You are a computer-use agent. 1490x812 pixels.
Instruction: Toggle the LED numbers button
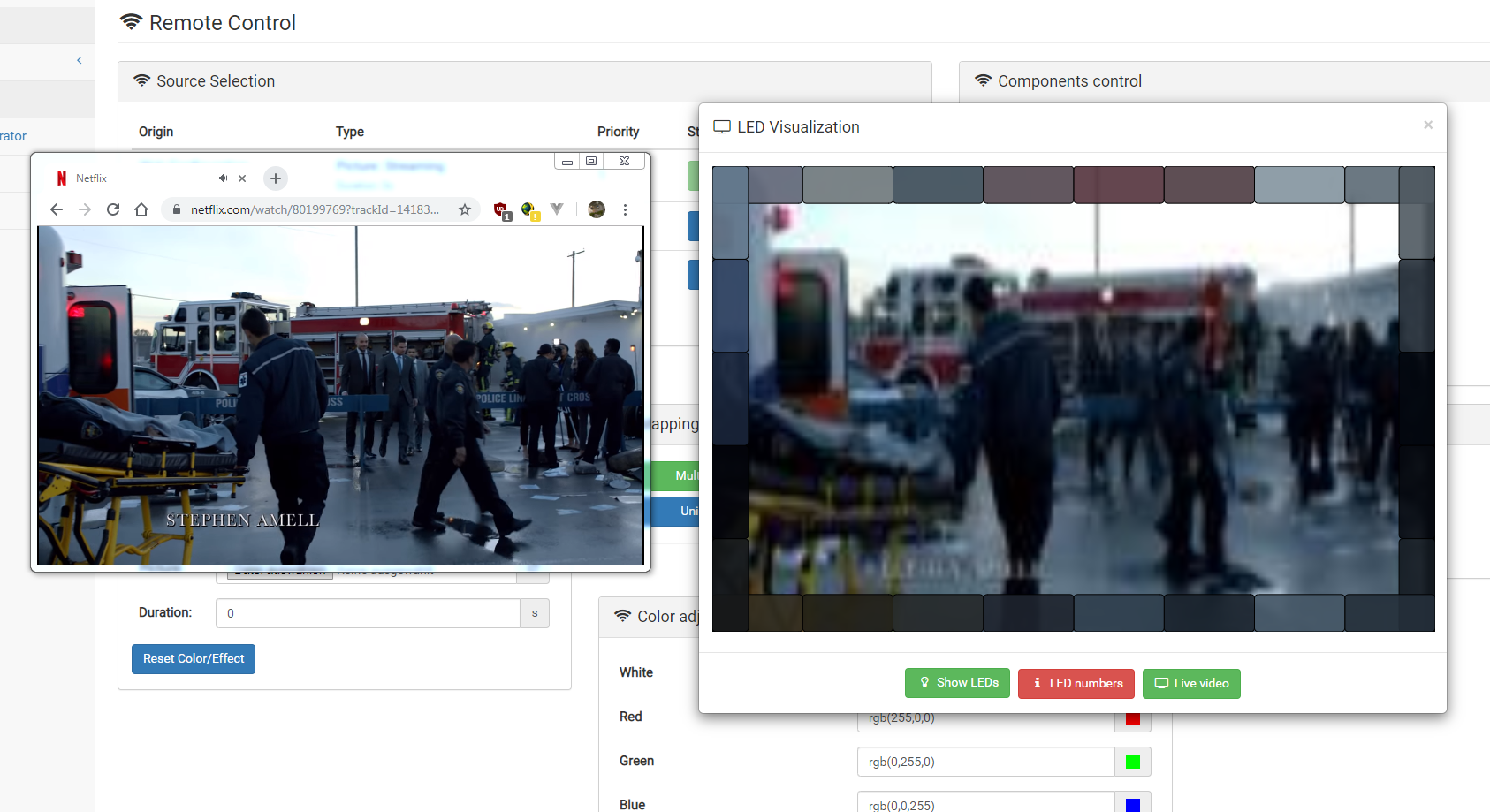[x=1076, y=684]
